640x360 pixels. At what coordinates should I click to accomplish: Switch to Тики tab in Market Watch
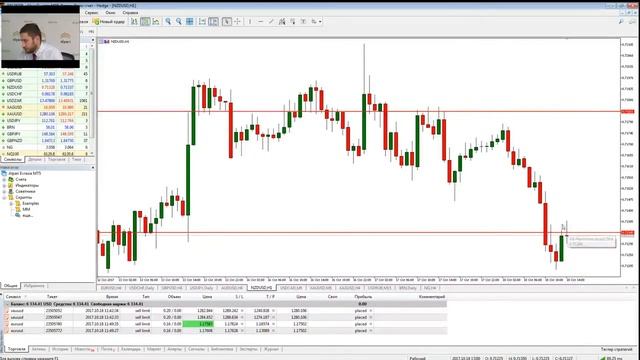[x=76, y=159]
